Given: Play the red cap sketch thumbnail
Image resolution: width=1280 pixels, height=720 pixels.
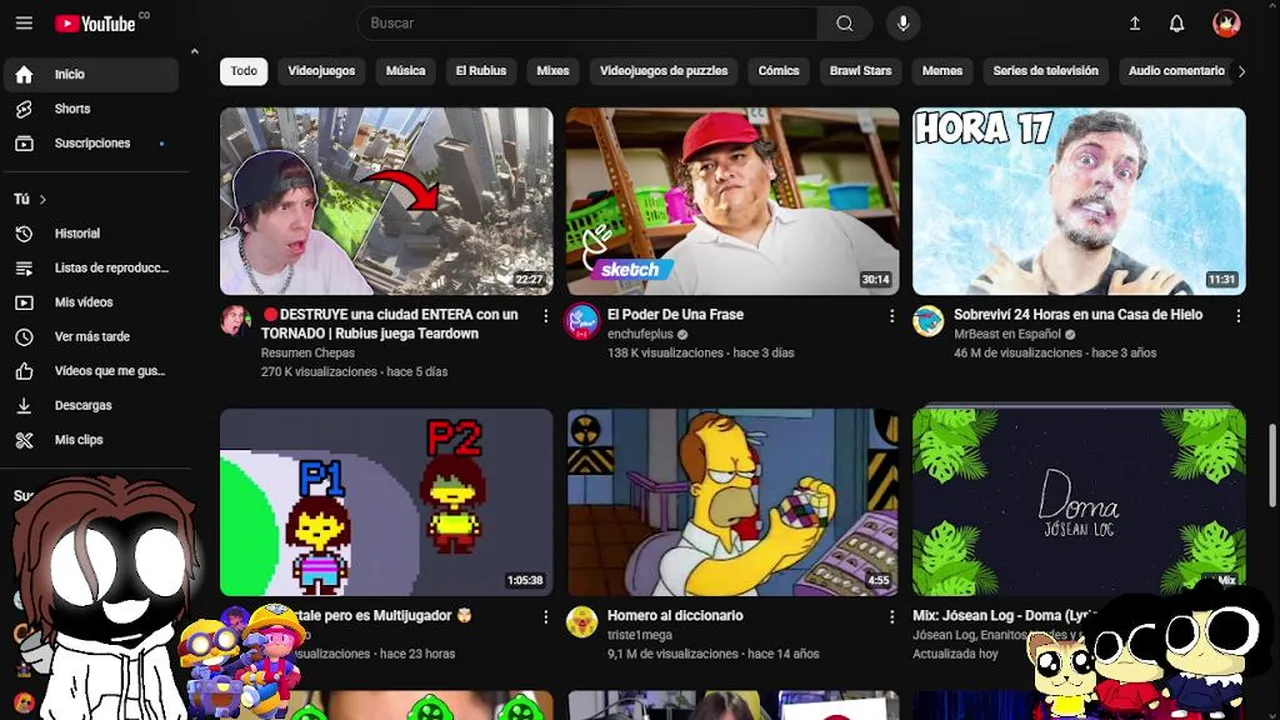Looking at the screenshot, I should point(732,201).
